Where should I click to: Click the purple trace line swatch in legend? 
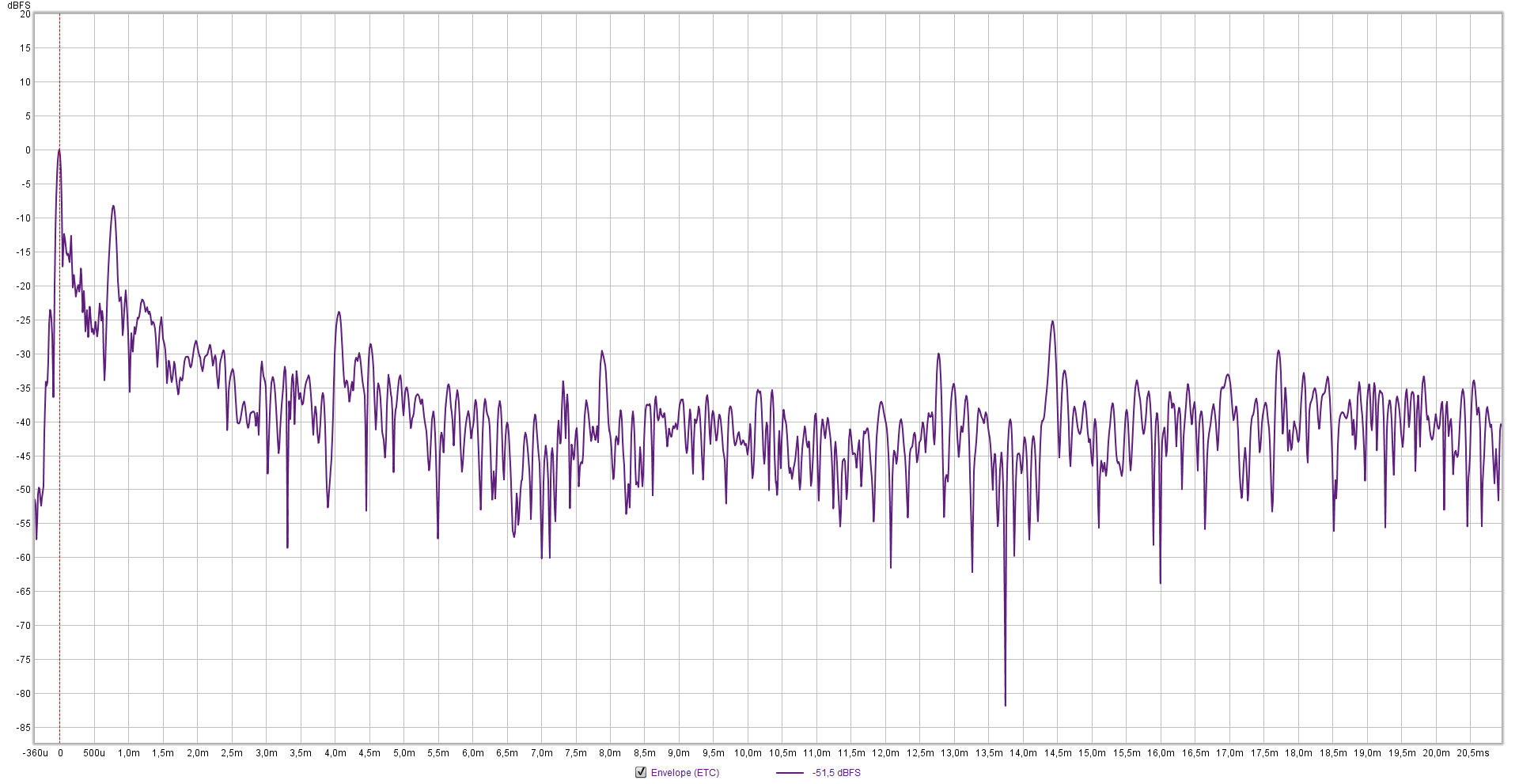click(x=790, y=773)
